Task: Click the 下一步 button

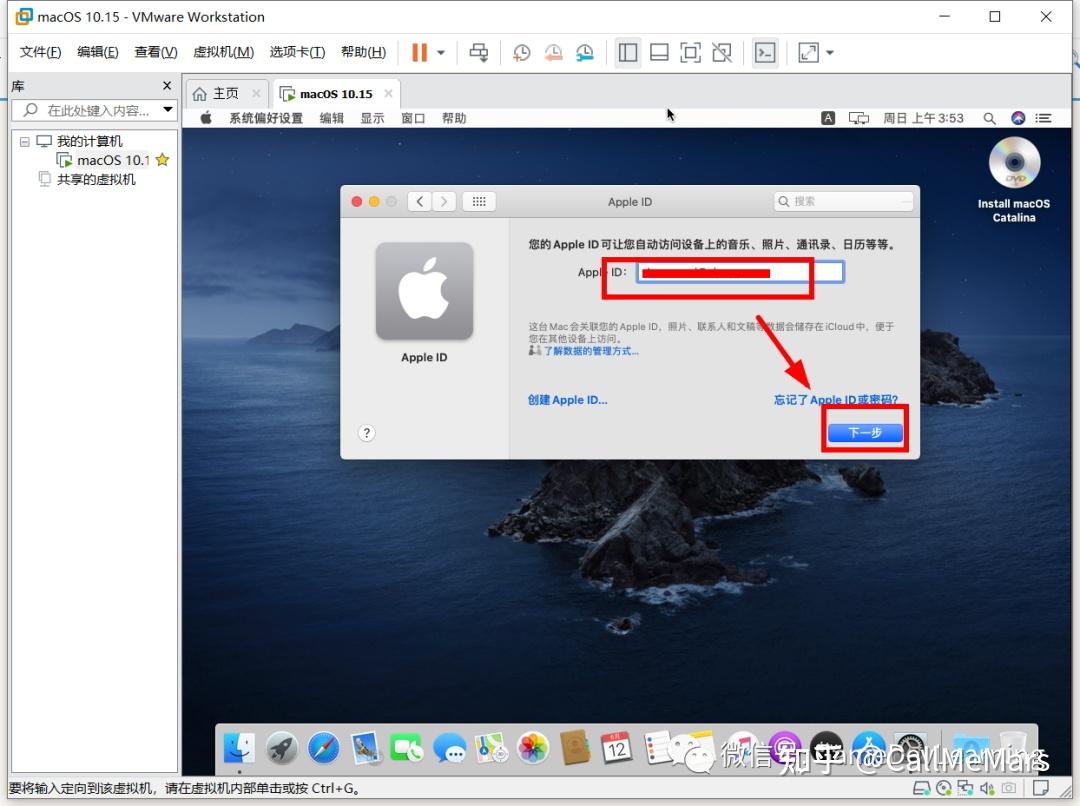Action: [x=865, y=433]
